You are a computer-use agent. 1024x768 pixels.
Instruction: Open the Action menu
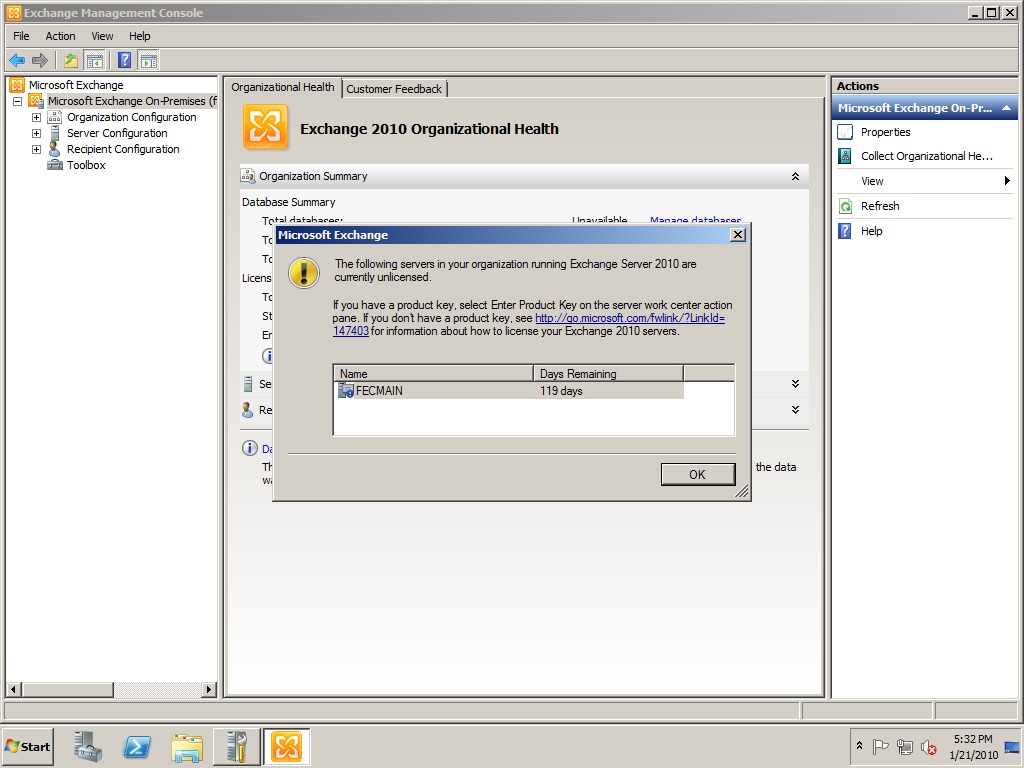[x=60, y=36]
